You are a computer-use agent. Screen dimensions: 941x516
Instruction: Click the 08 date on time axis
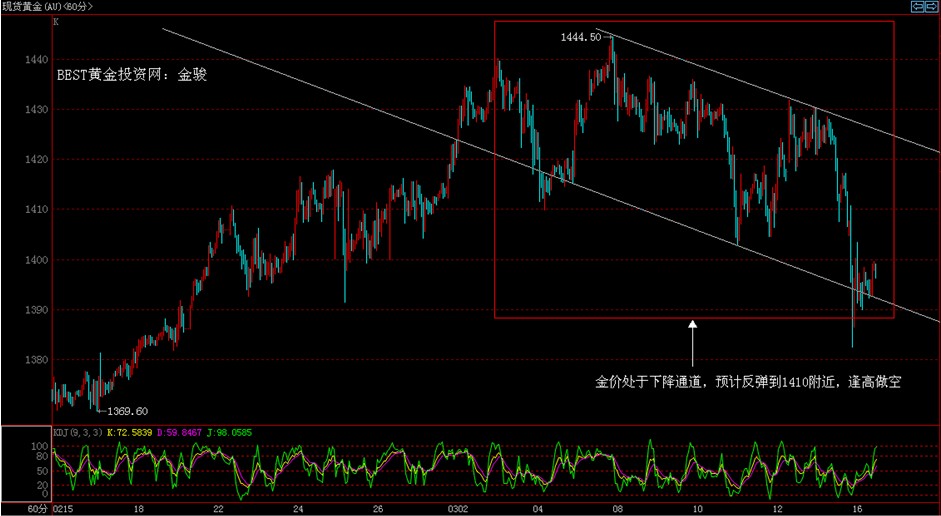[x=618, y=509]
